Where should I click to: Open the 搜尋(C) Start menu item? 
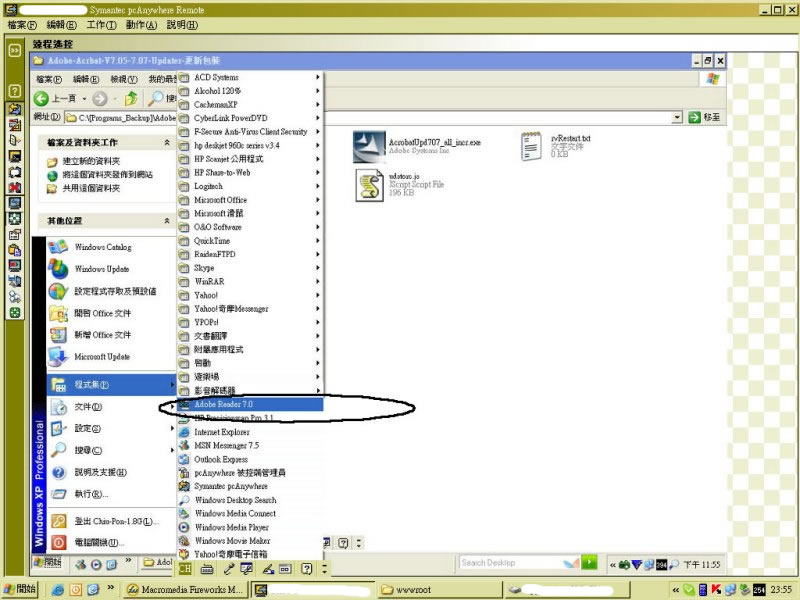tap(112, 451)
